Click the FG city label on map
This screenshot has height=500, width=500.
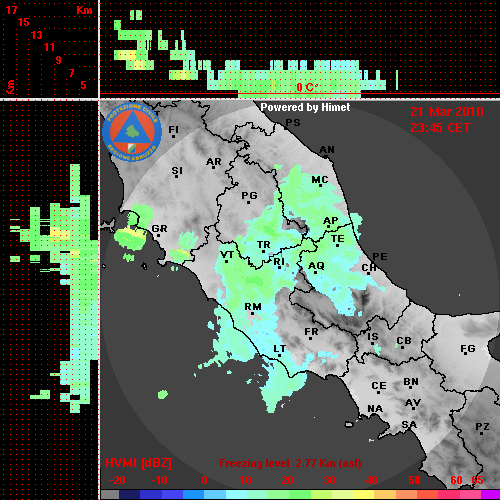467,349
